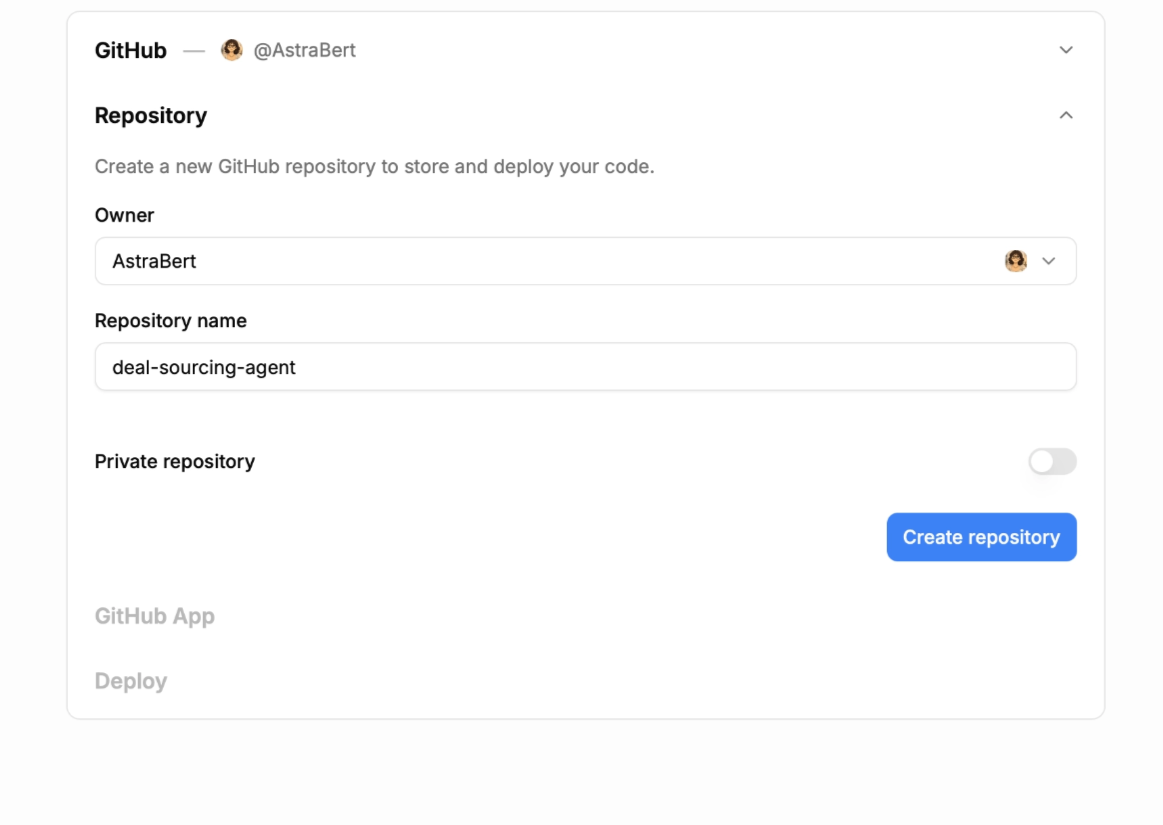1163x825 pixels.
Task: Click the Repository name label
Action: [x=171, y=321]
